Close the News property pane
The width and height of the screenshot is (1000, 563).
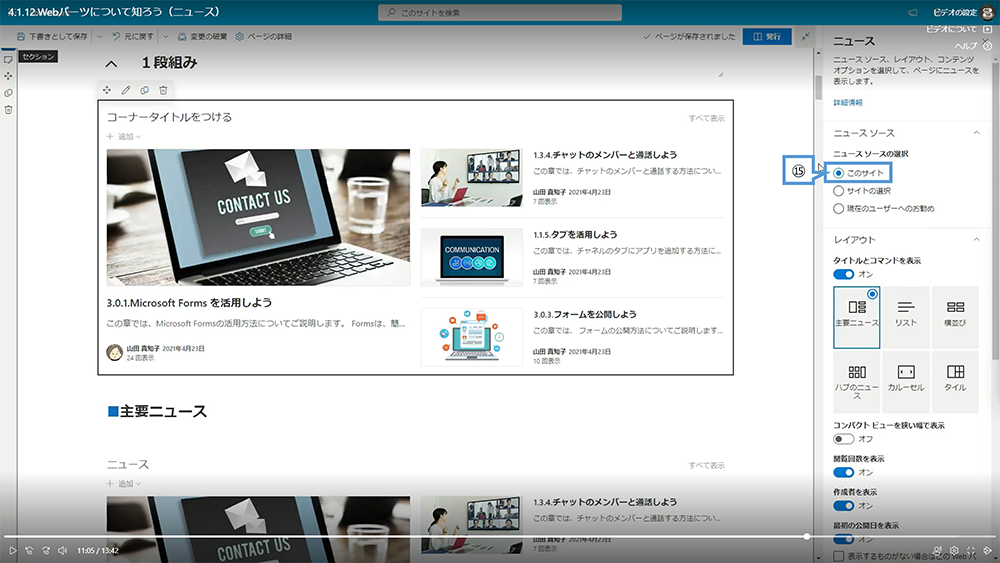(x=986, y=41)
